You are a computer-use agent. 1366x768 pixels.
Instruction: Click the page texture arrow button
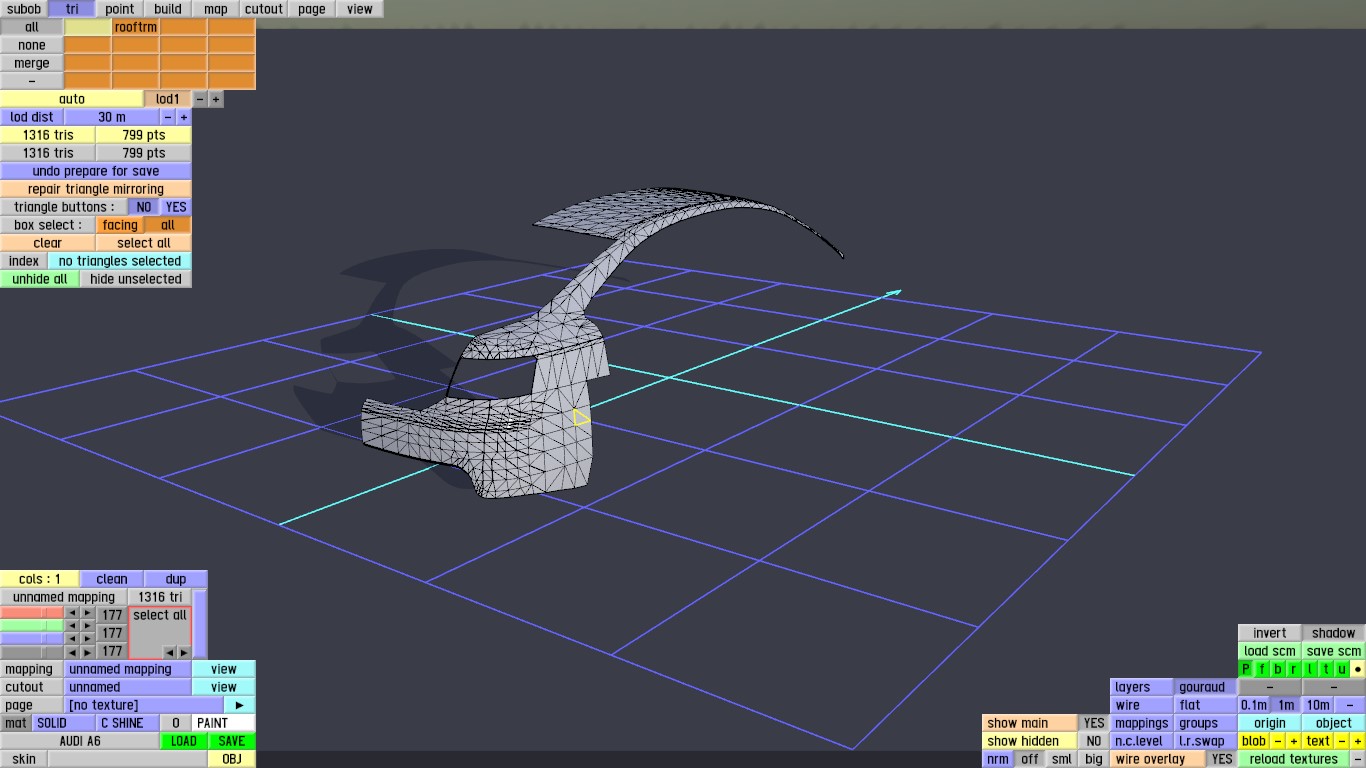pyautogui.click(x=240, y=705)
